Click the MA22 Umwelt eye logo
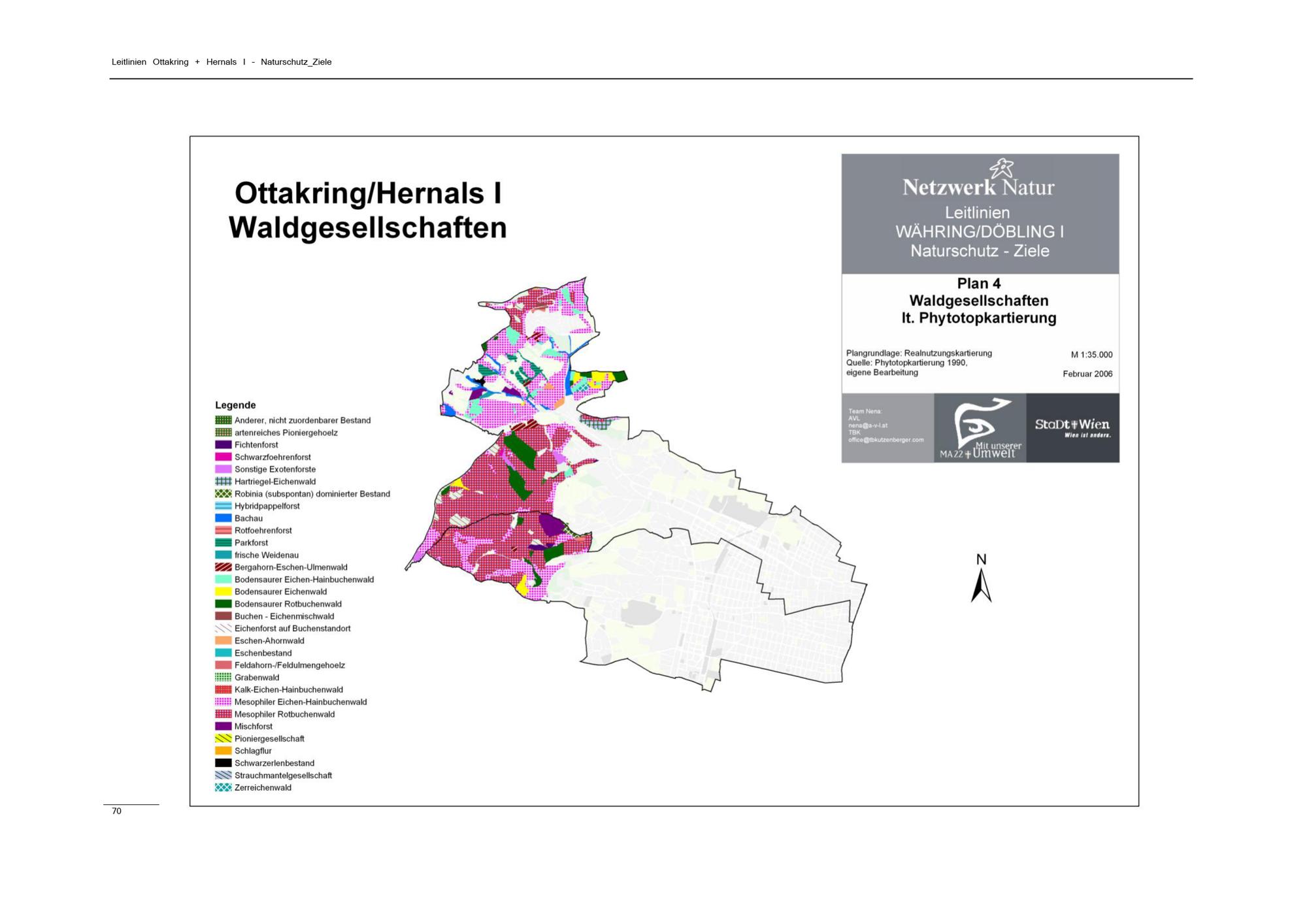 tap(980, 427)
